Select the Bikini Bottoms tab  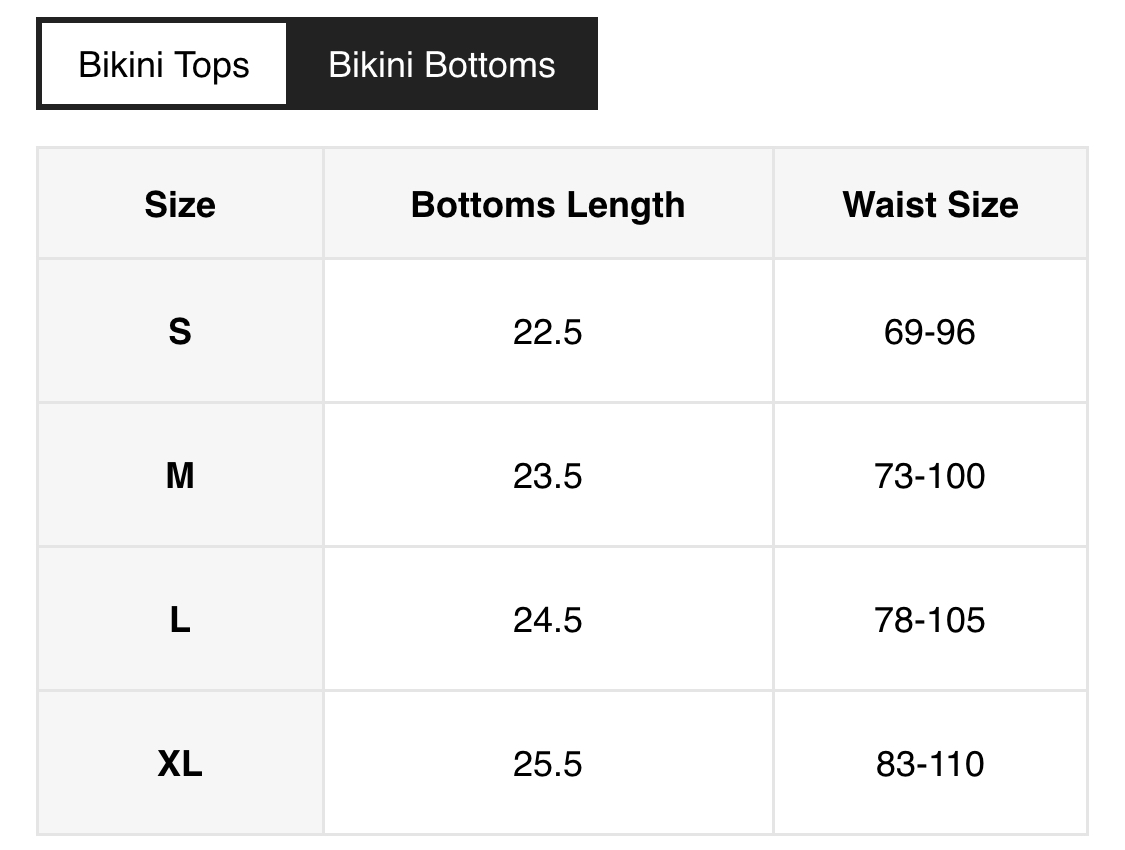point(441,65)
